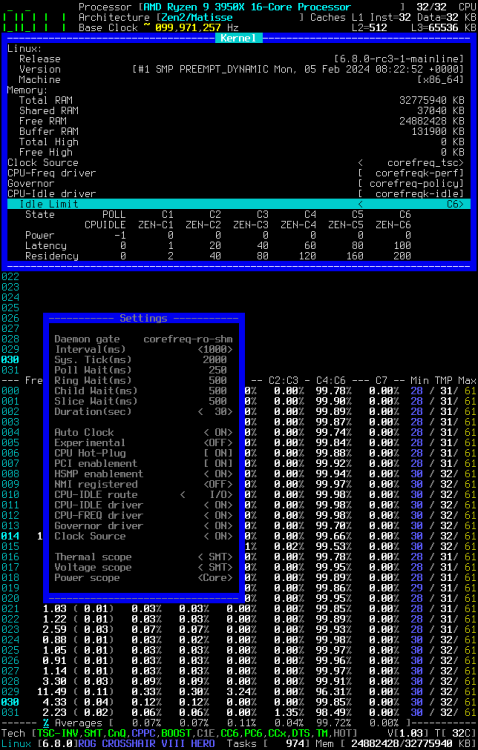Select CPU row 023 frequency 2.59
The width and height of the screenshot is (478, 750).
point(55,629)
